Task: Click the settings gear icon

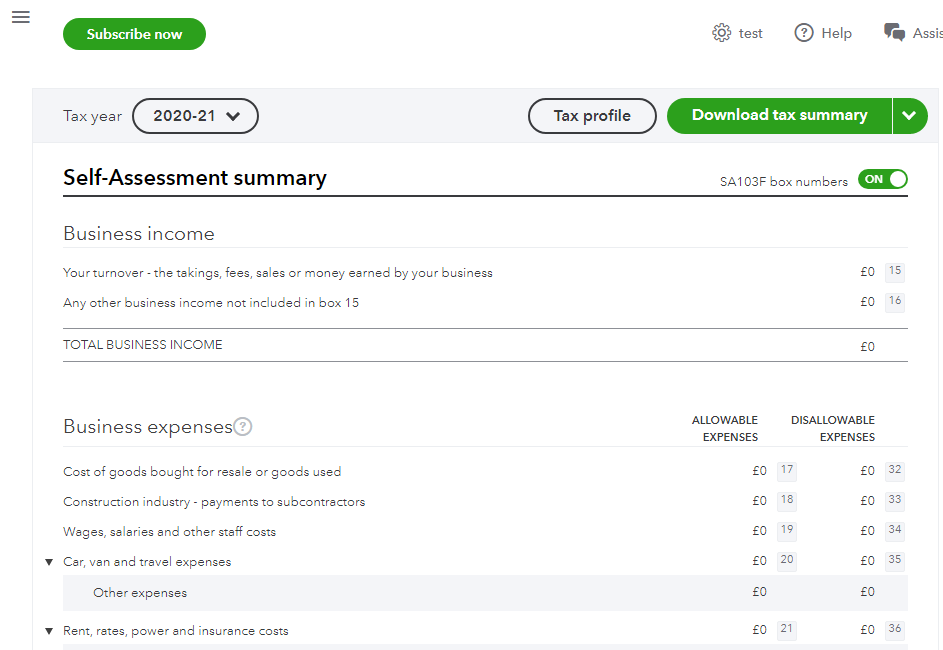Action: (x=721, y=33)
